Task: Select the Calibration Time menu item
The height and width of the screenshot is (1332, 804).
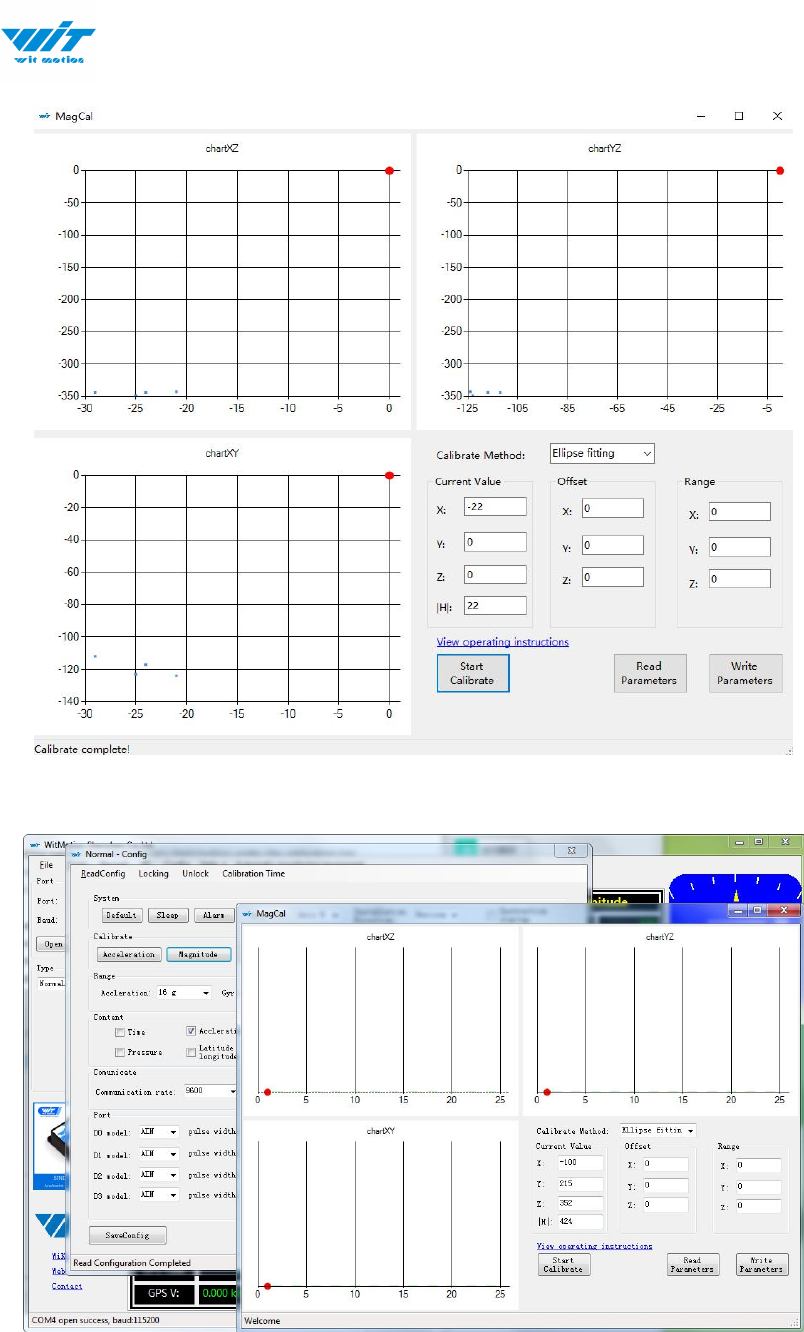Action: tap(253, 873)
